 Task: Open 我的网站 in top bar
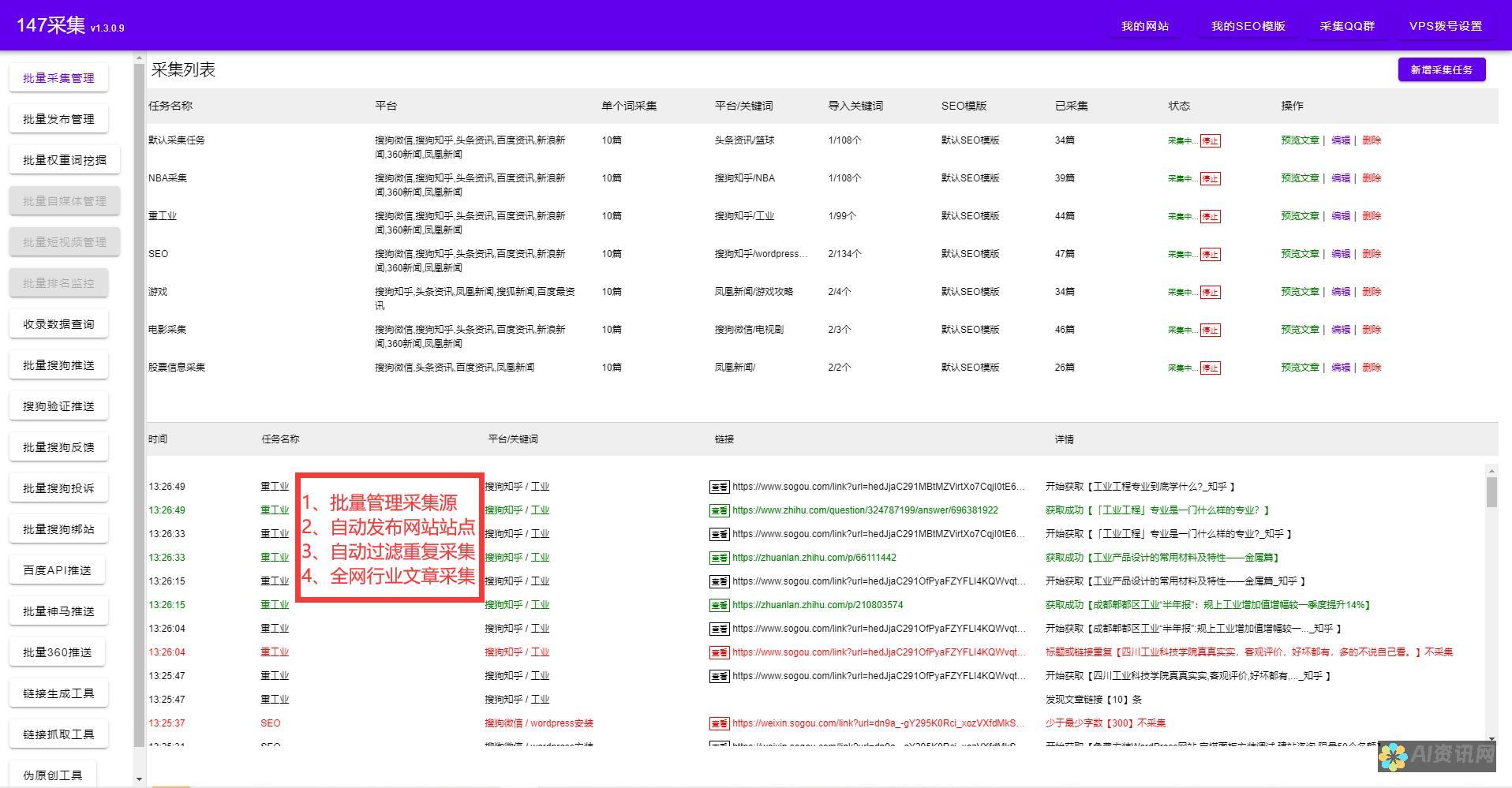1145,26
